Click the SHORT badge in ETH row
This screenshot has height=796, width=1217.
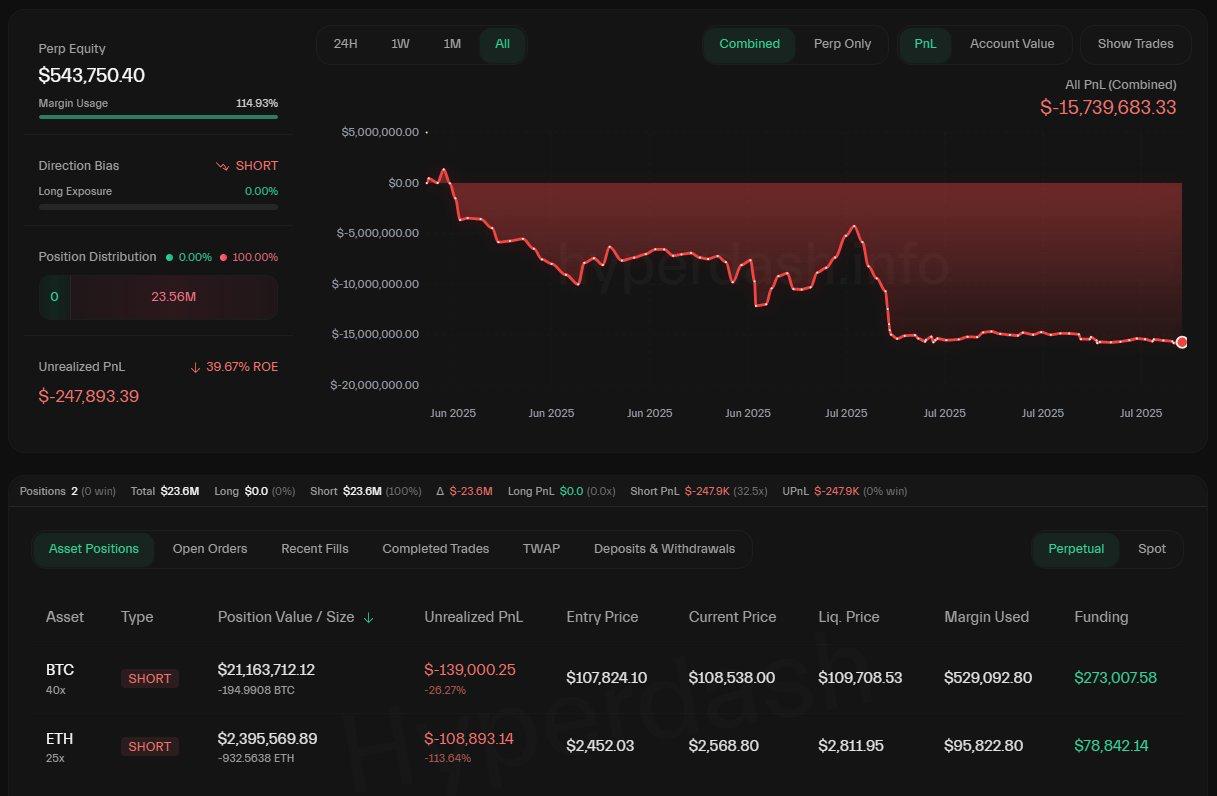(150, 747)
